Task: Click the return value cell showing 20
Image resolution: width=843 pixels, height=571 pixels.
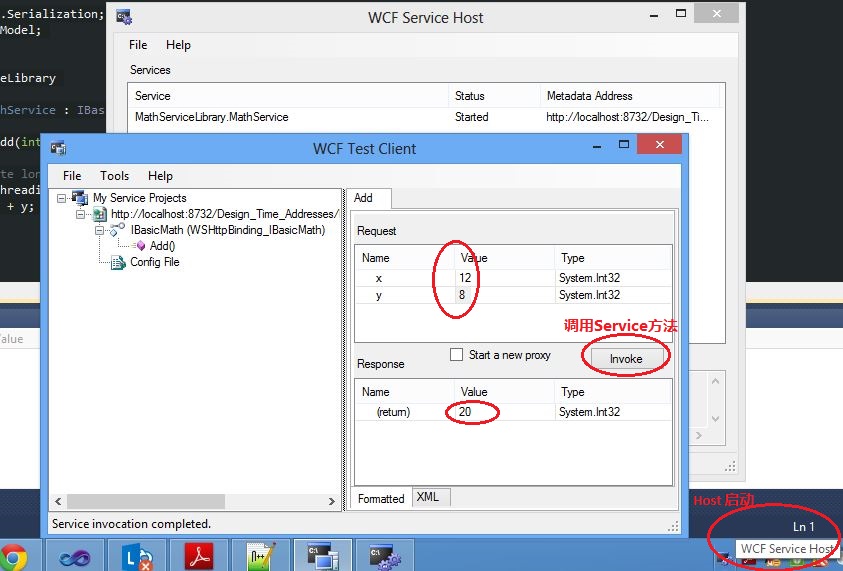Action: coord(504,412)
